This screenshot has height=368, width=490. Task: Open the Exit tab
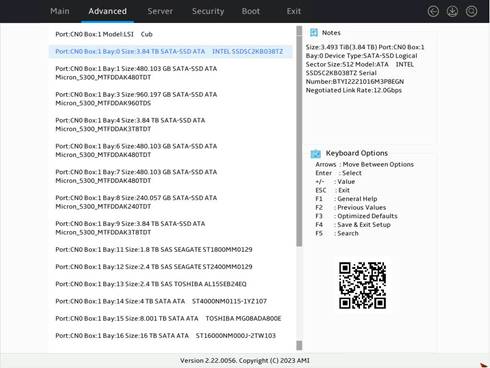pos(294,11)
